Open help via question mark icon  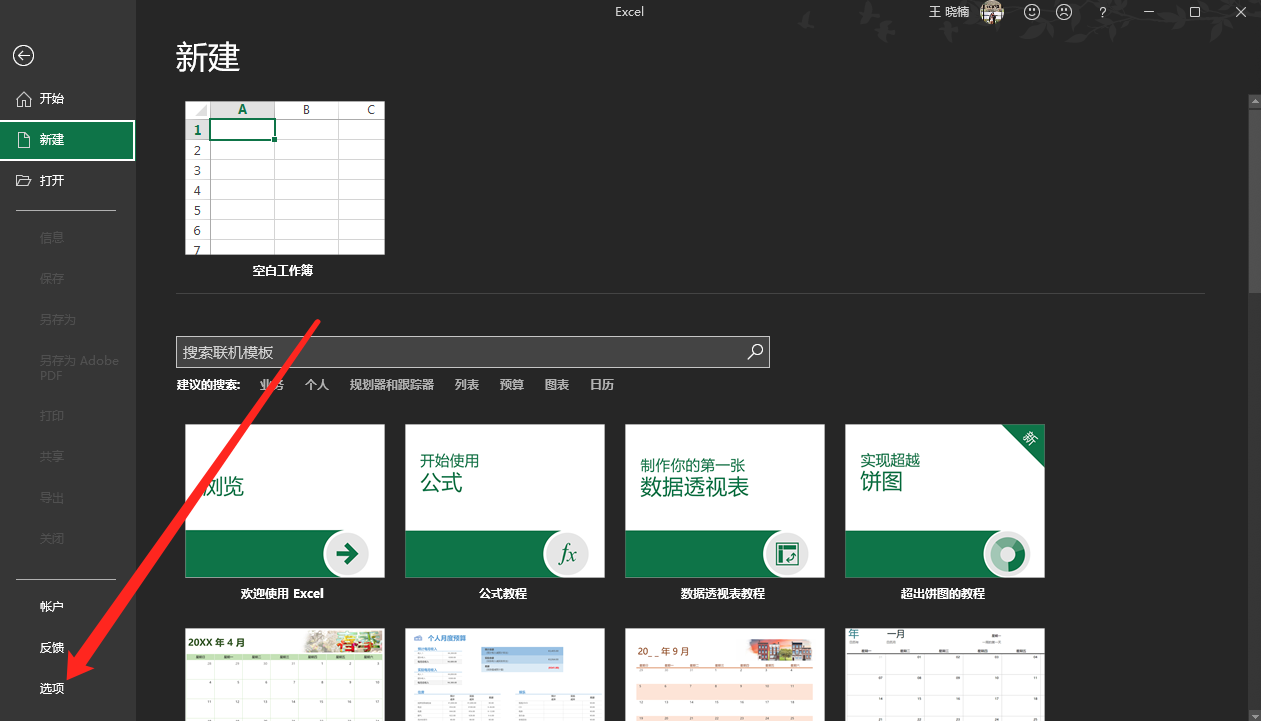(1103, 12)
